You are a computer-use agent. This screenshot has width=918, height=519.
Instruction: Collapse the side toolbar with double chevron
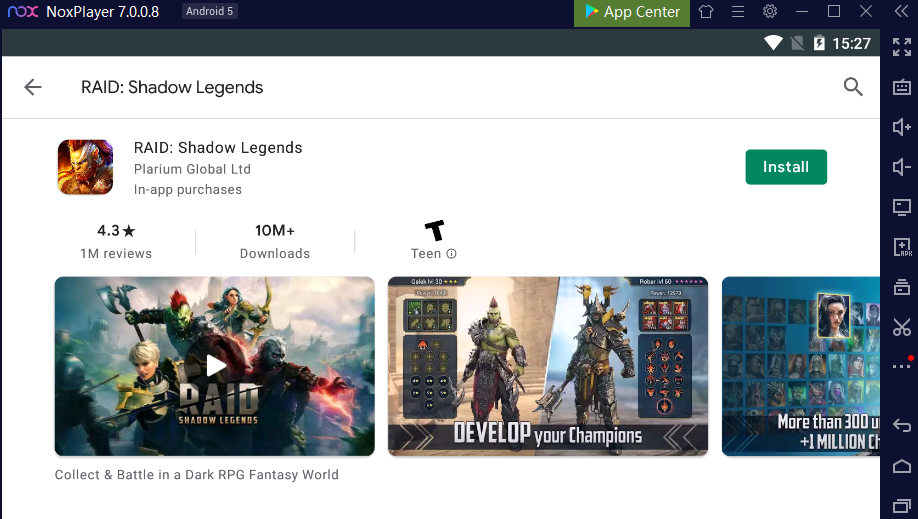902,12
